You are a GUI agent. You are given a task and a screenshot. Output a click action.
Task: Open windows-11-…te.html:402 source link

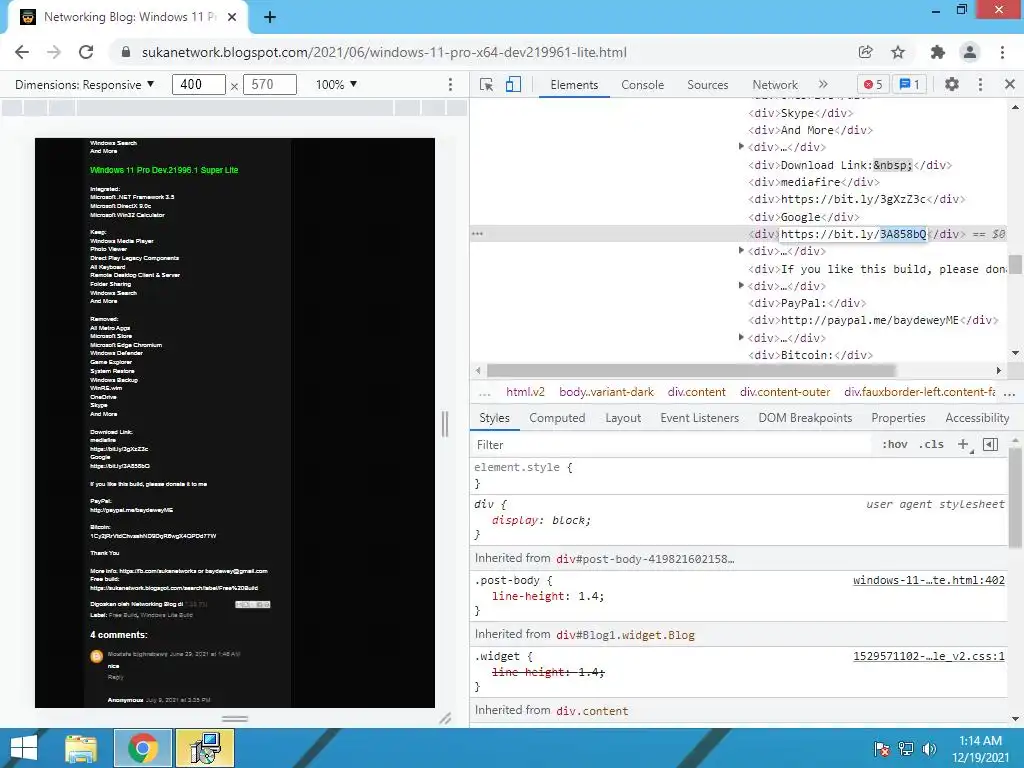tap(929, 580)
